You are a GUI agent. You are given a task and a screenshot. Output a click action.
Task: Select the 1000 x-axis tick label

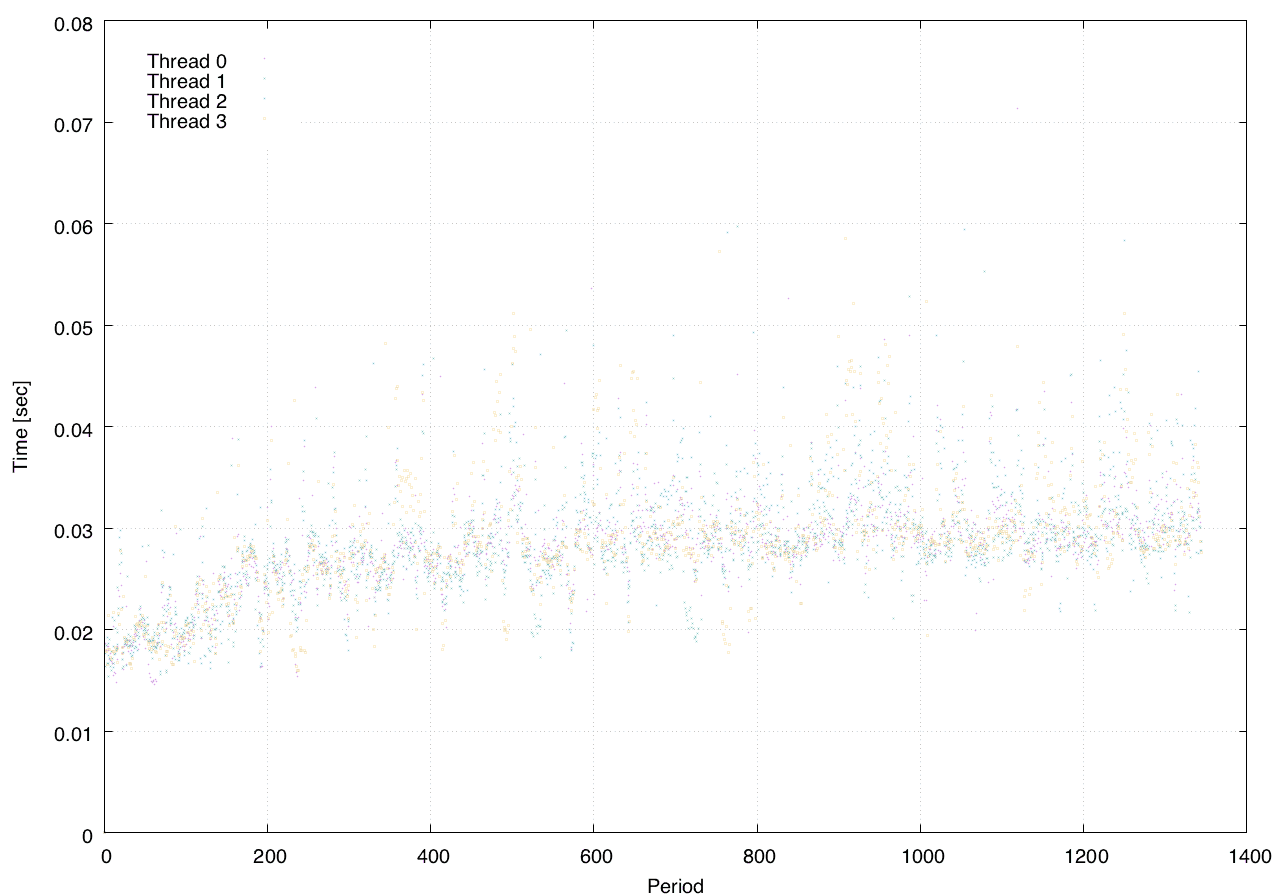pos(920,856)
